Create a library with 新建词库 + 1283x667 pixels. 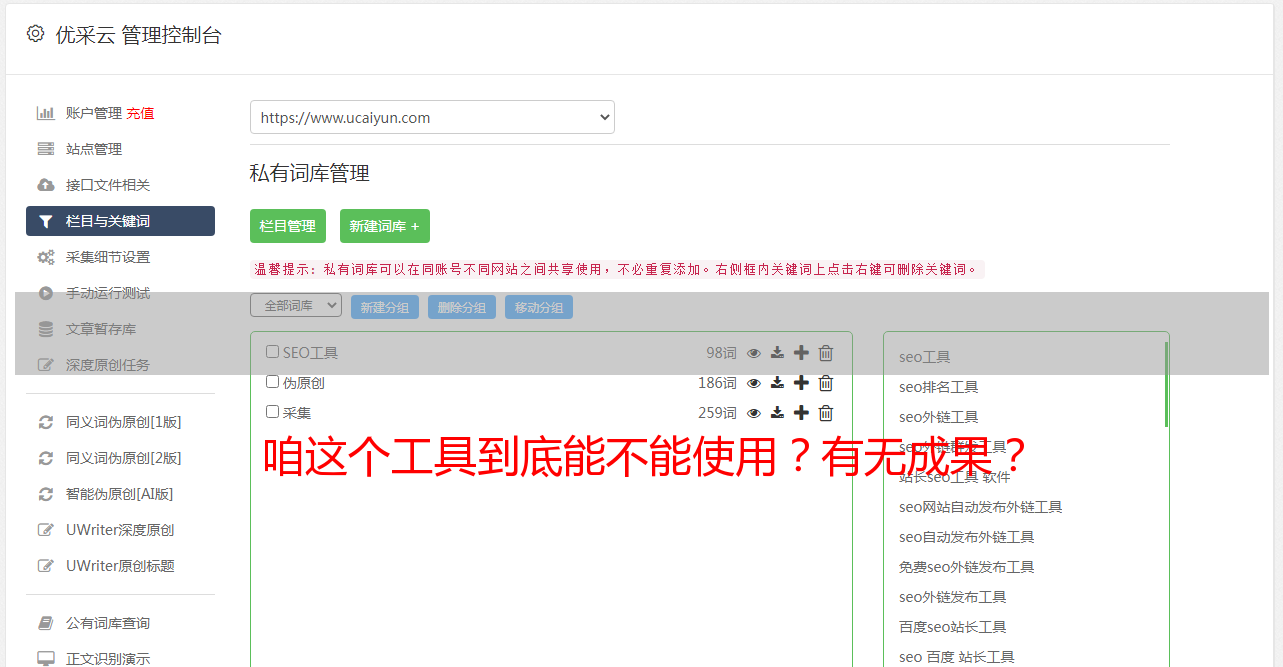385,226
